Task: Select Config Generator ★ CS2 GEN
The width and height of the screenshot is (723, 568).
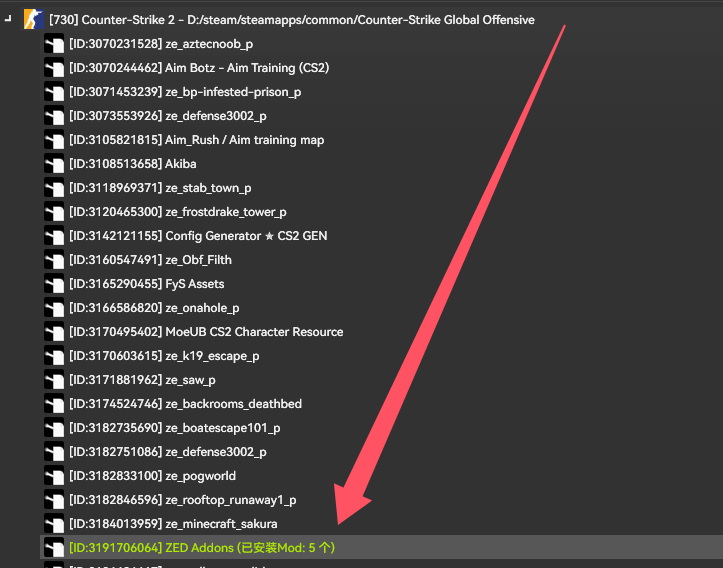Action: tap(198, 236)
